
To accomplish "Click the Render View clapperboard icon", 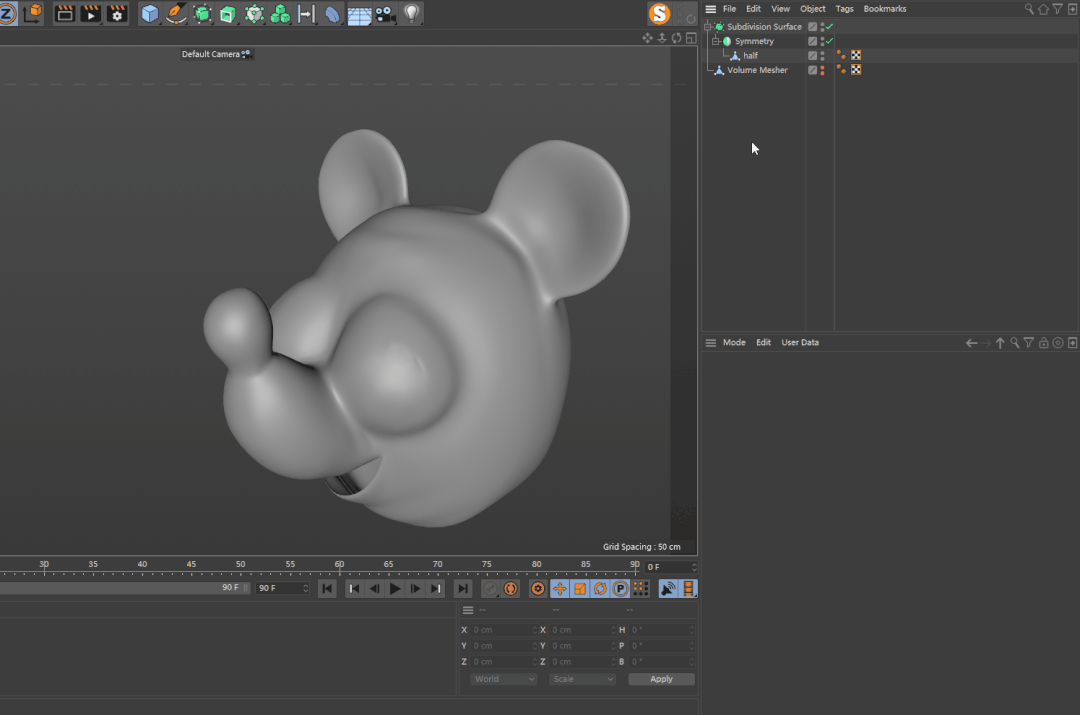I will pos(65,13).
